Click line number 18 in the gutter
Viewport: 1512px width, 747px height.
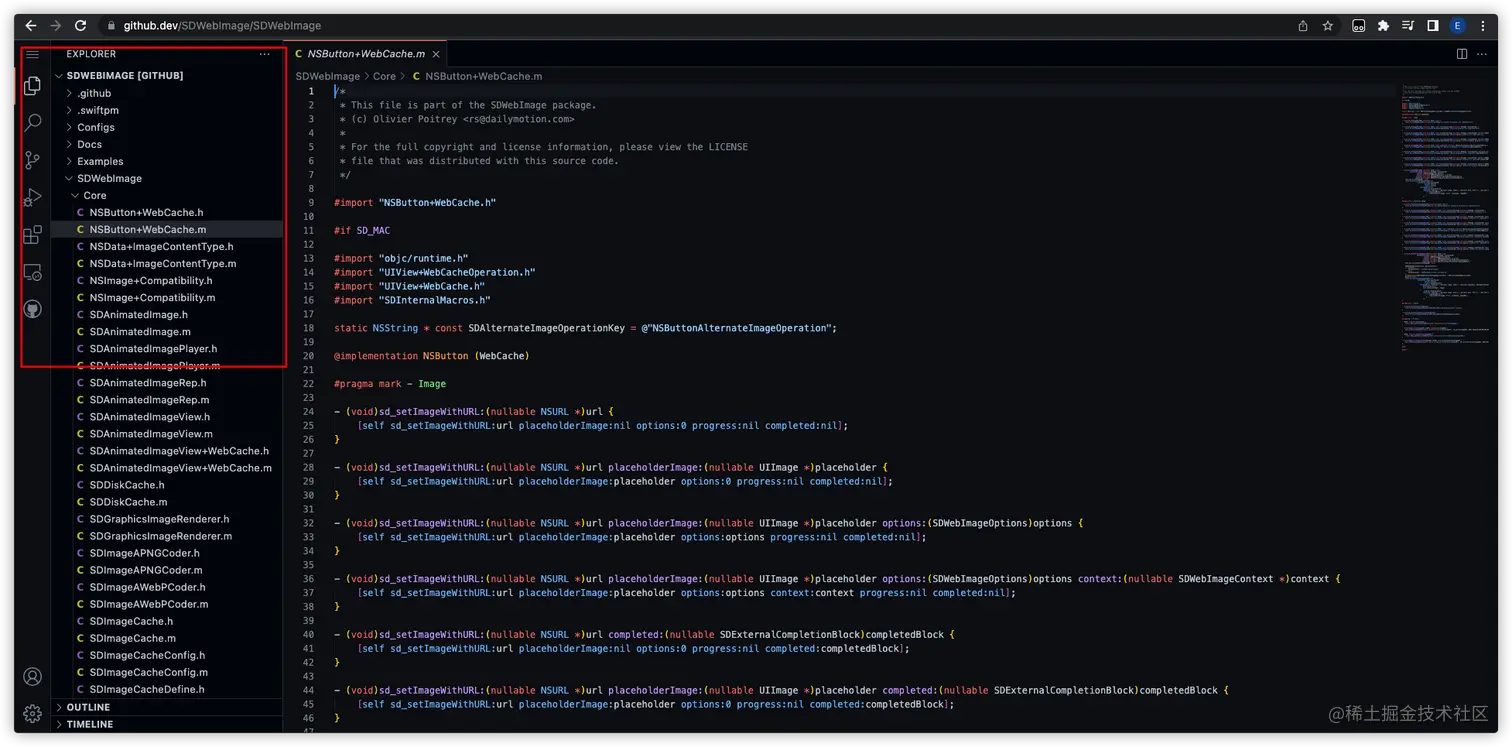(x=309, y=328)
